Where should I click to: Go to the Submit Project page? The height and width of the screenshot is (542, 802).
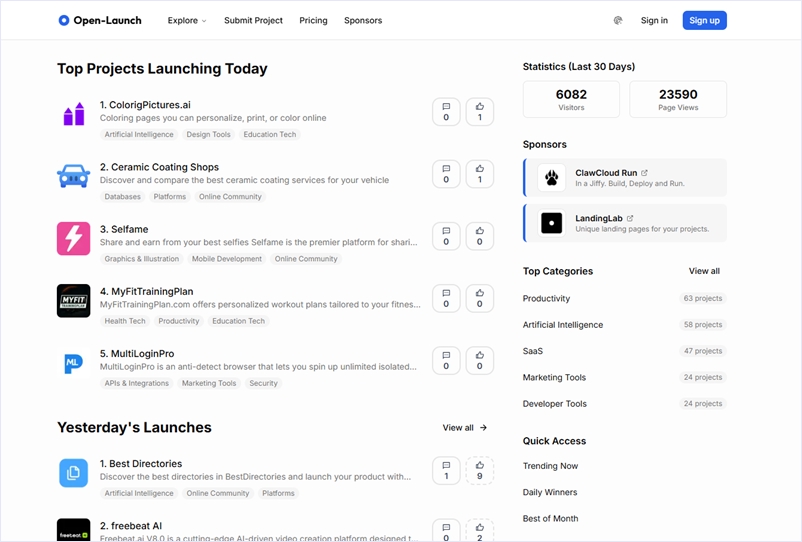(253, 20)
